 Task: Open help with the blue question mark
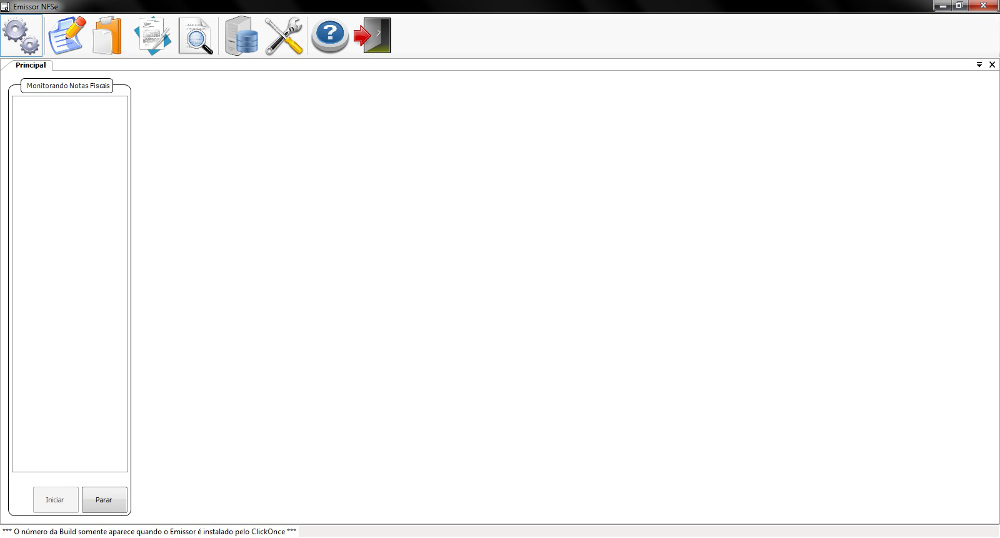pos(329,36)
